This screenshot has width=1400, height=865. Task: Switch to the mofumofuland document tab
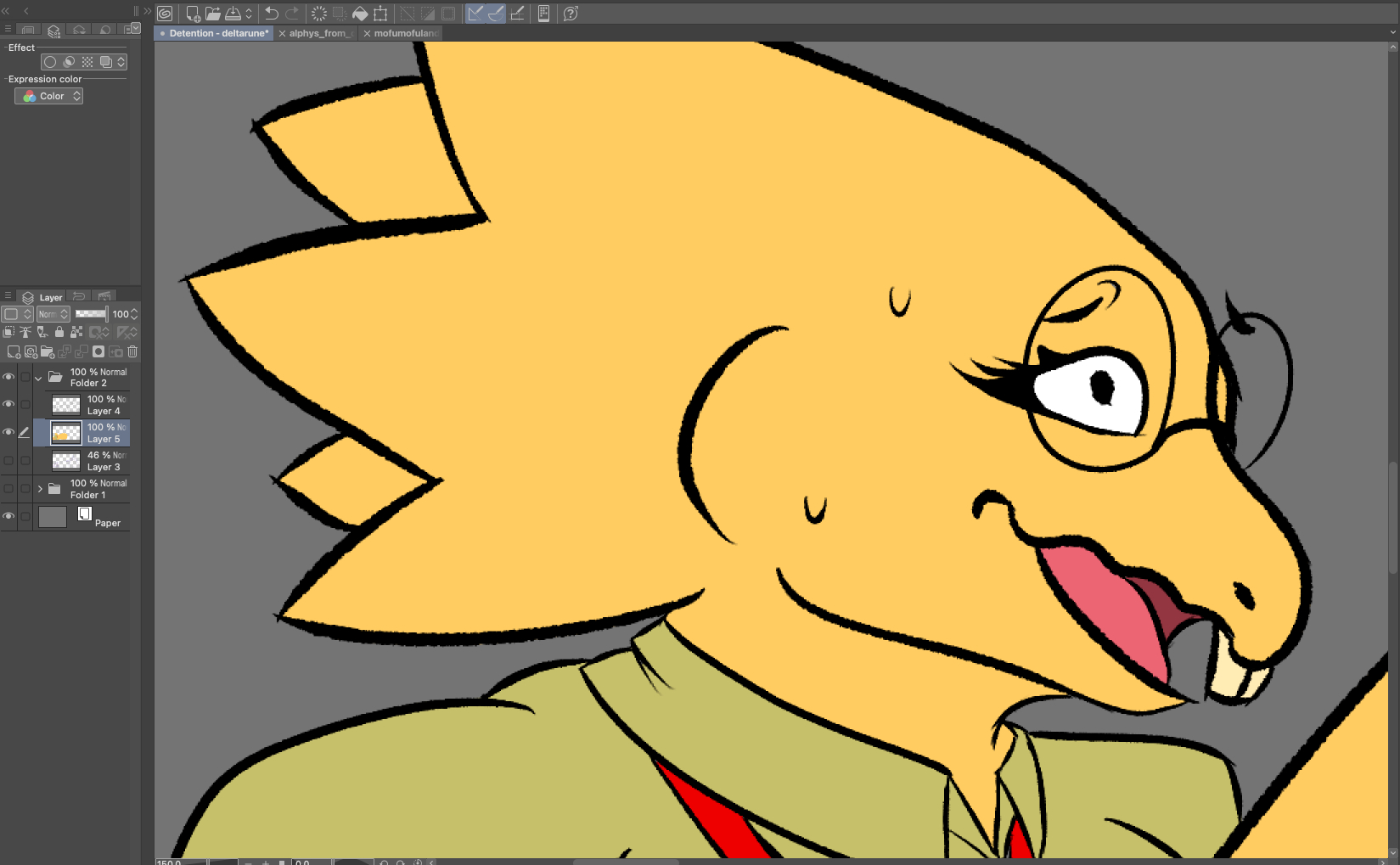click(405, 33)
